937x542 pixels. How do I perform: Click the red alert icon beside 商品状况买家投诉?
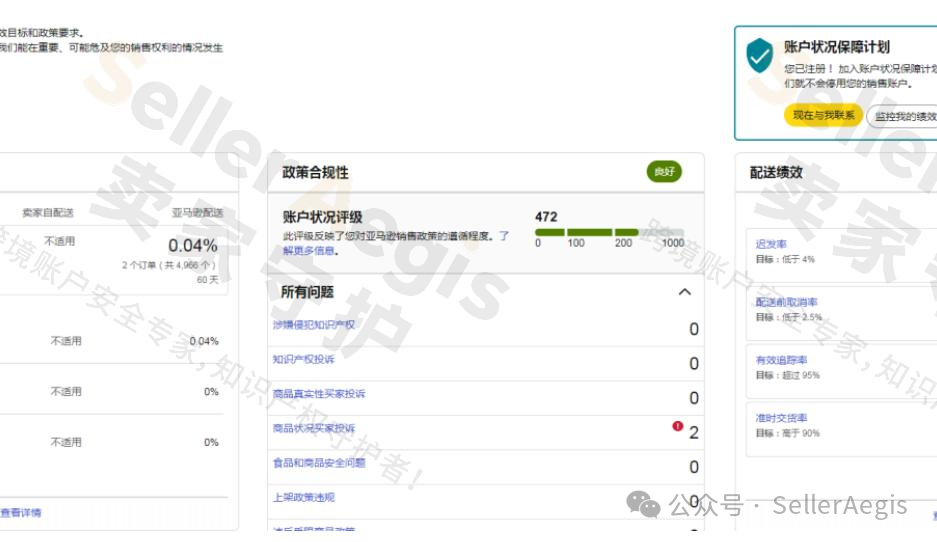677,426
